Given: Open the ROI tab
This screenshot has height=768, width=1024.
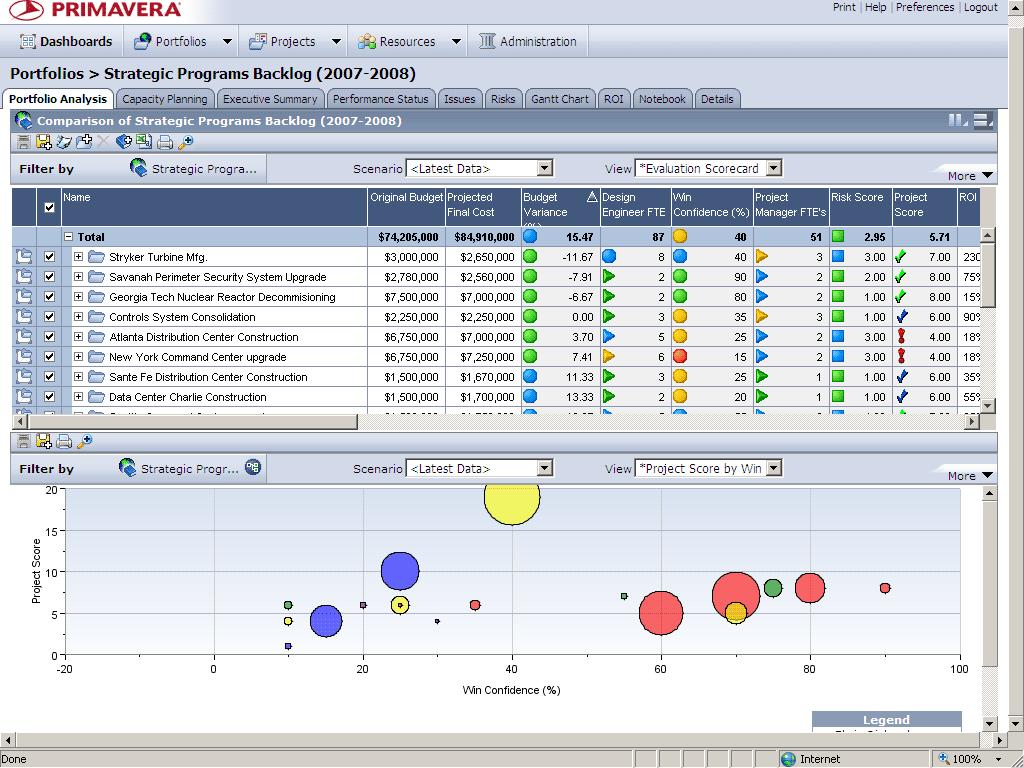Looking at the screenshot, I should click(613, 99).
